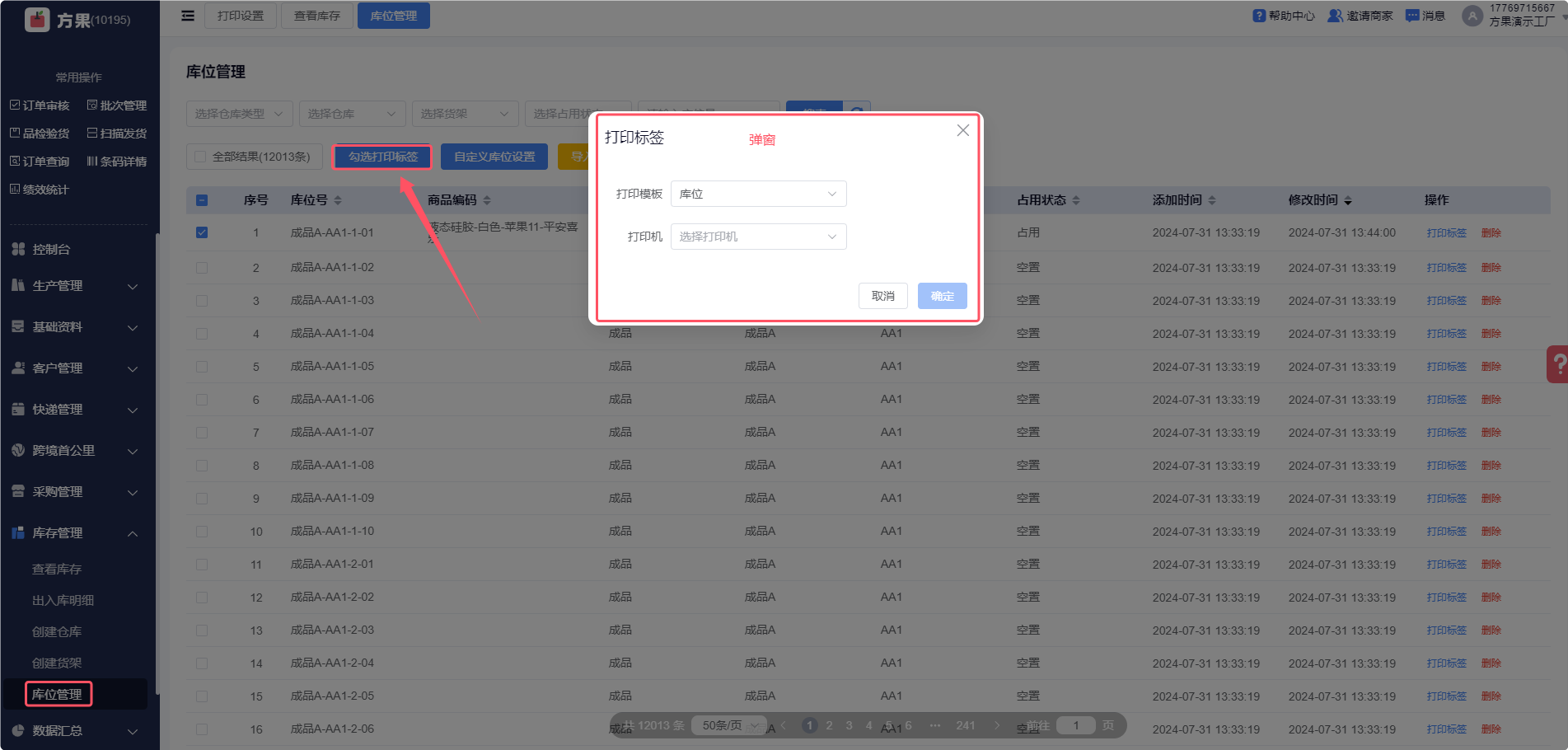The height and width of the screenshot is (750, 1568).
Task: Uncheck row 1 成品A-AA1-1-01 checkbox
Action: [x=202, y=232]
